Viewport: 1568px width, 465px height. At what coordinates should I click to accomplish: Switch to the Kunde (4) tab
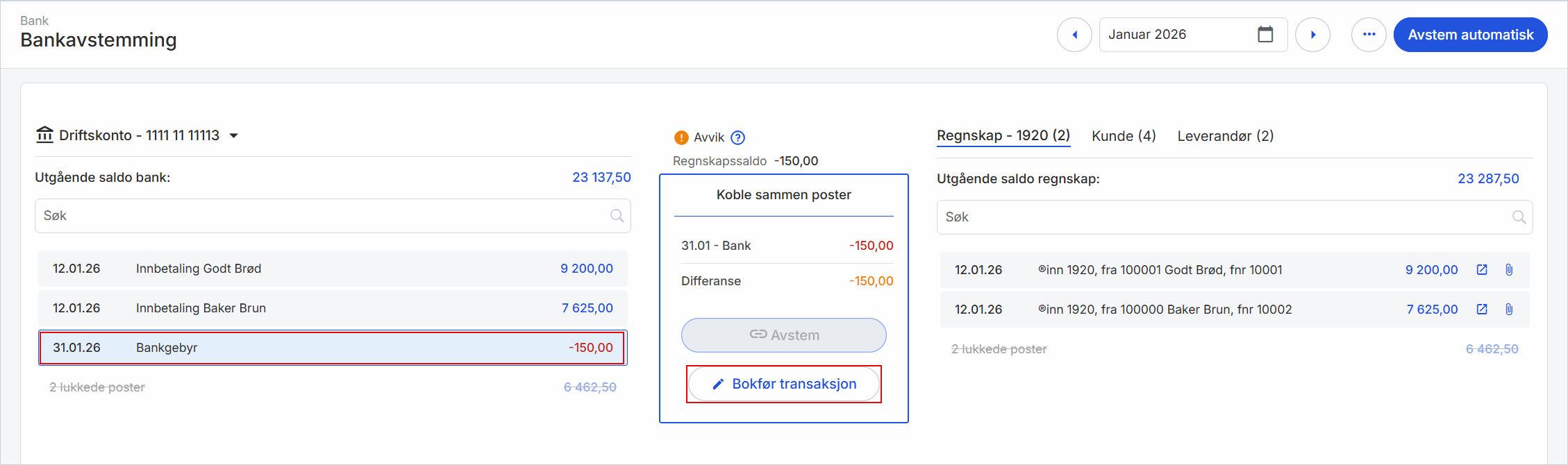[x=1123, y=135]
